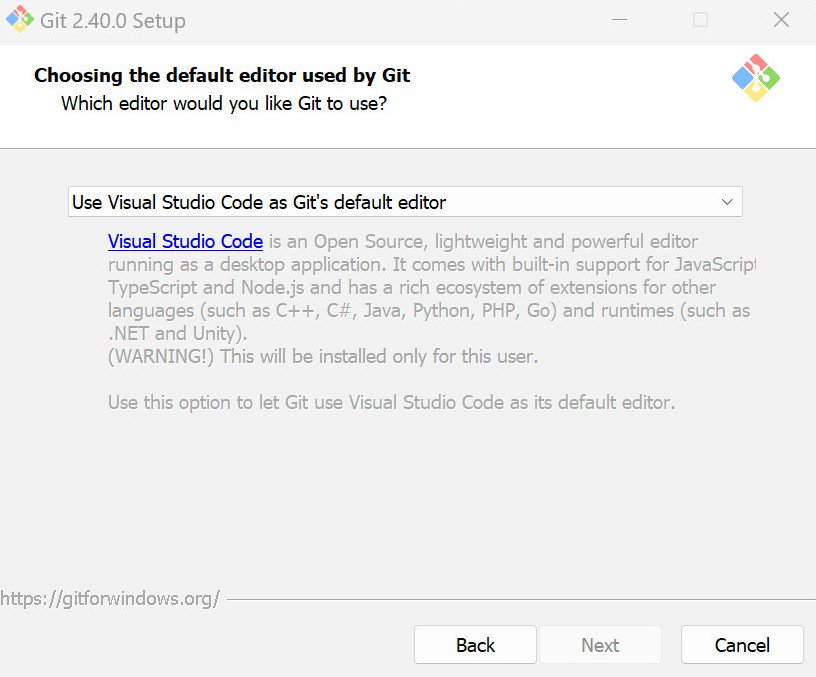Viewport: 816px width, 677px height.
Task: Cancel the Git installation
Action: coord(741,645)
